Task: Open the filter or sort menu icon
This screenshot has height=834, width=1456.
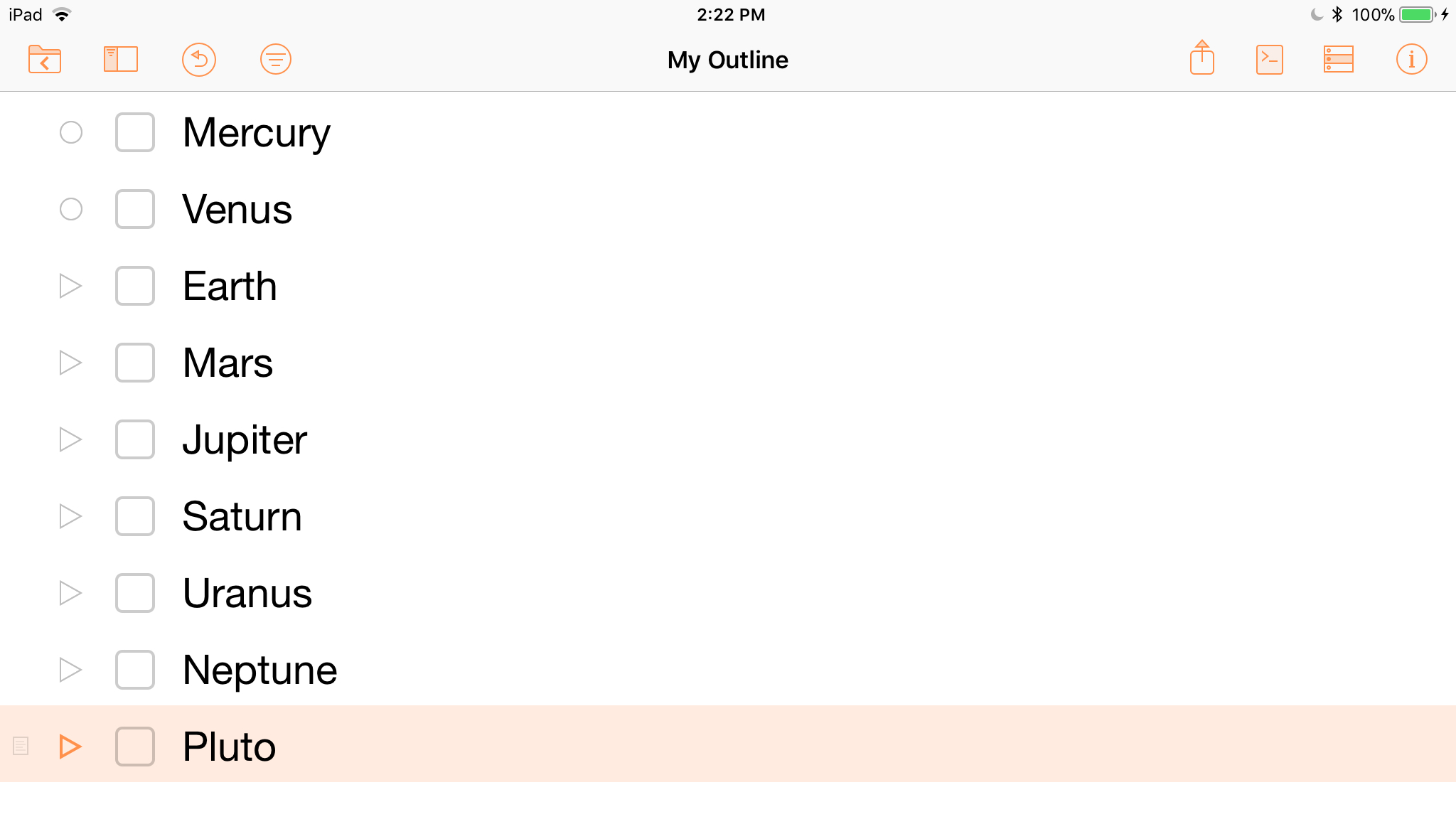Action: 276,59
